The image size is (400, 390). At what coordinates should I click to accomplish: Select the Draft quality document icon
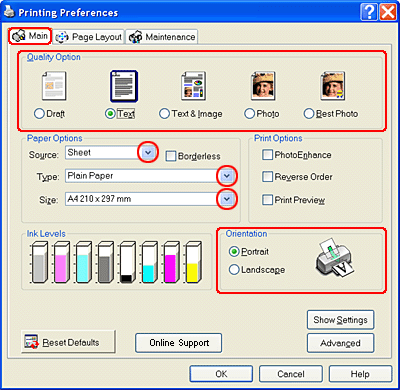pos(54,86)
